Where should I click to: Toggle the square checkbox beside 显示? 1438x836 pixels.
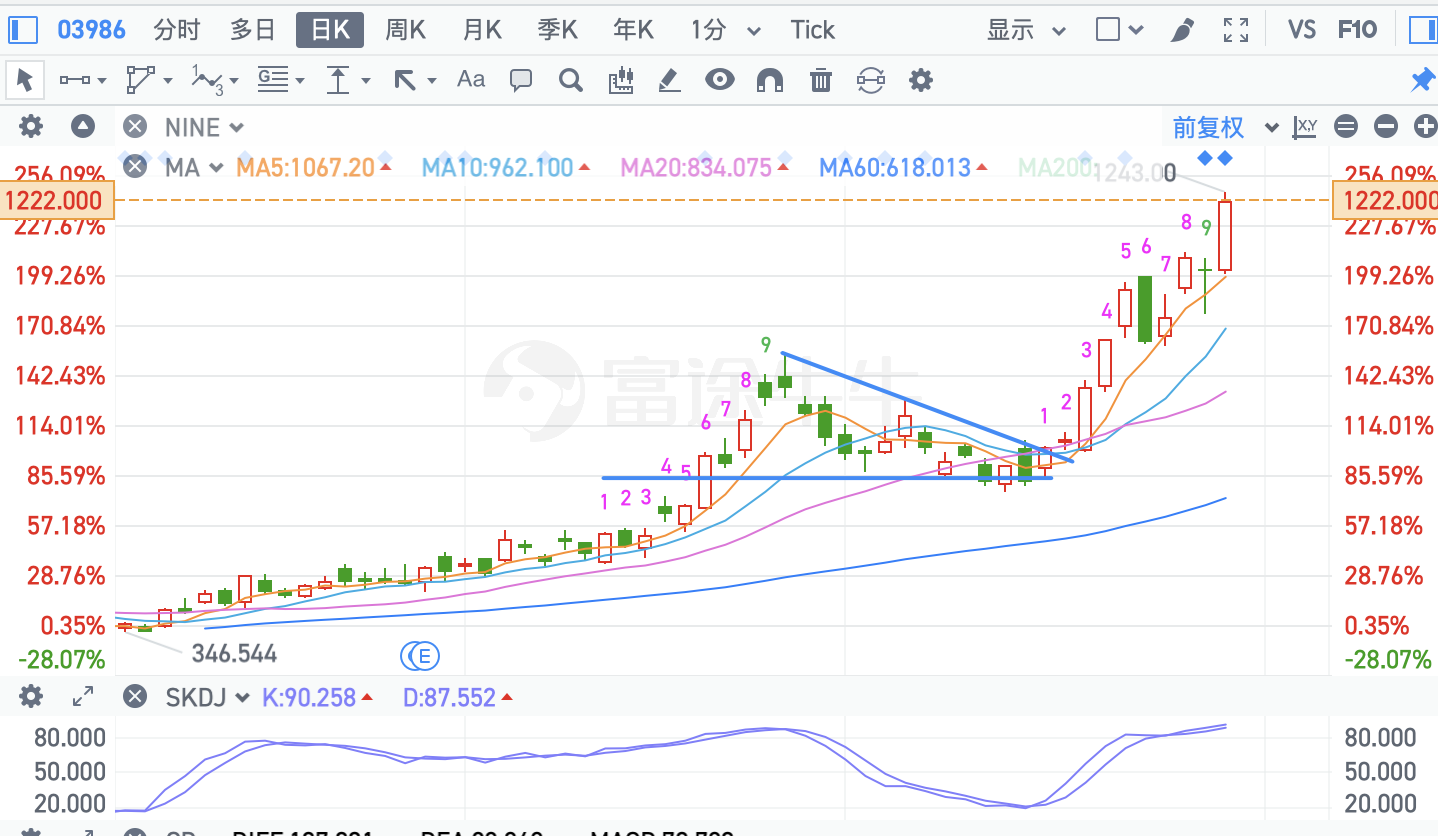tap(1107, 30)
